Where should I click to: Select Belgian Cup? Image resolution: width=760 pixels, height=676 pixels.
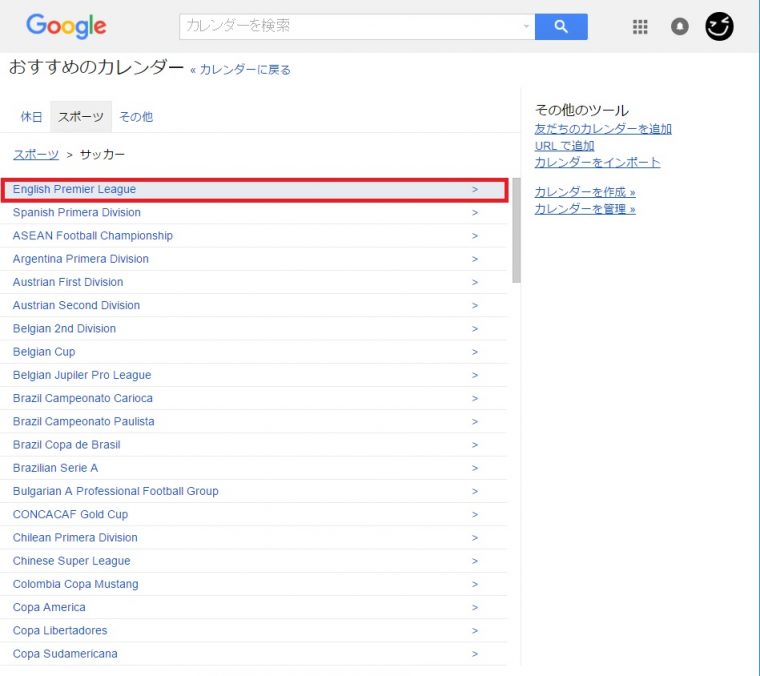click(x=254, y=352)
